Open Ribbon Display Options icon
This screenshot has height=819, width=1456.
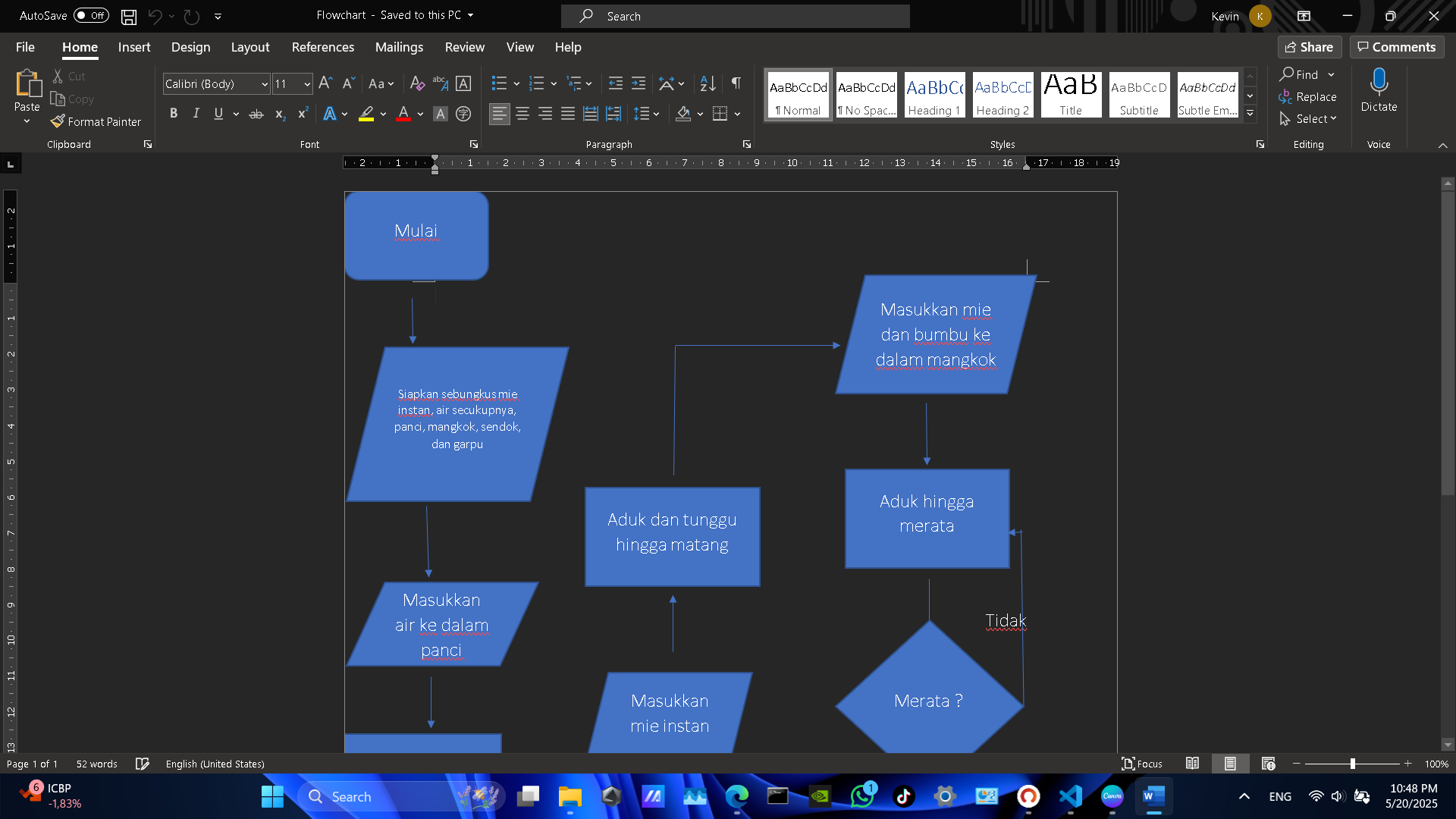pos(1304,16)
